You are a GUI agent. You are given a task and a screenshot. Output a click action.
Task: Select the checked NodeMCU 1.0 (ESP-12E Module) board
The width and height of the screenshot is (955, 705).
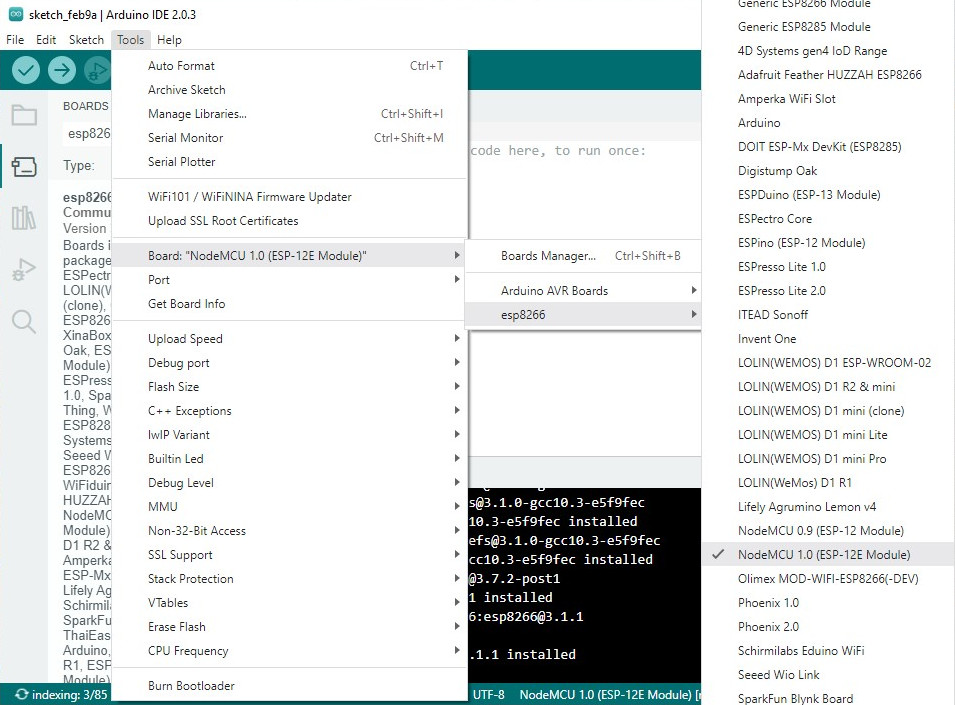coord(823,555)
